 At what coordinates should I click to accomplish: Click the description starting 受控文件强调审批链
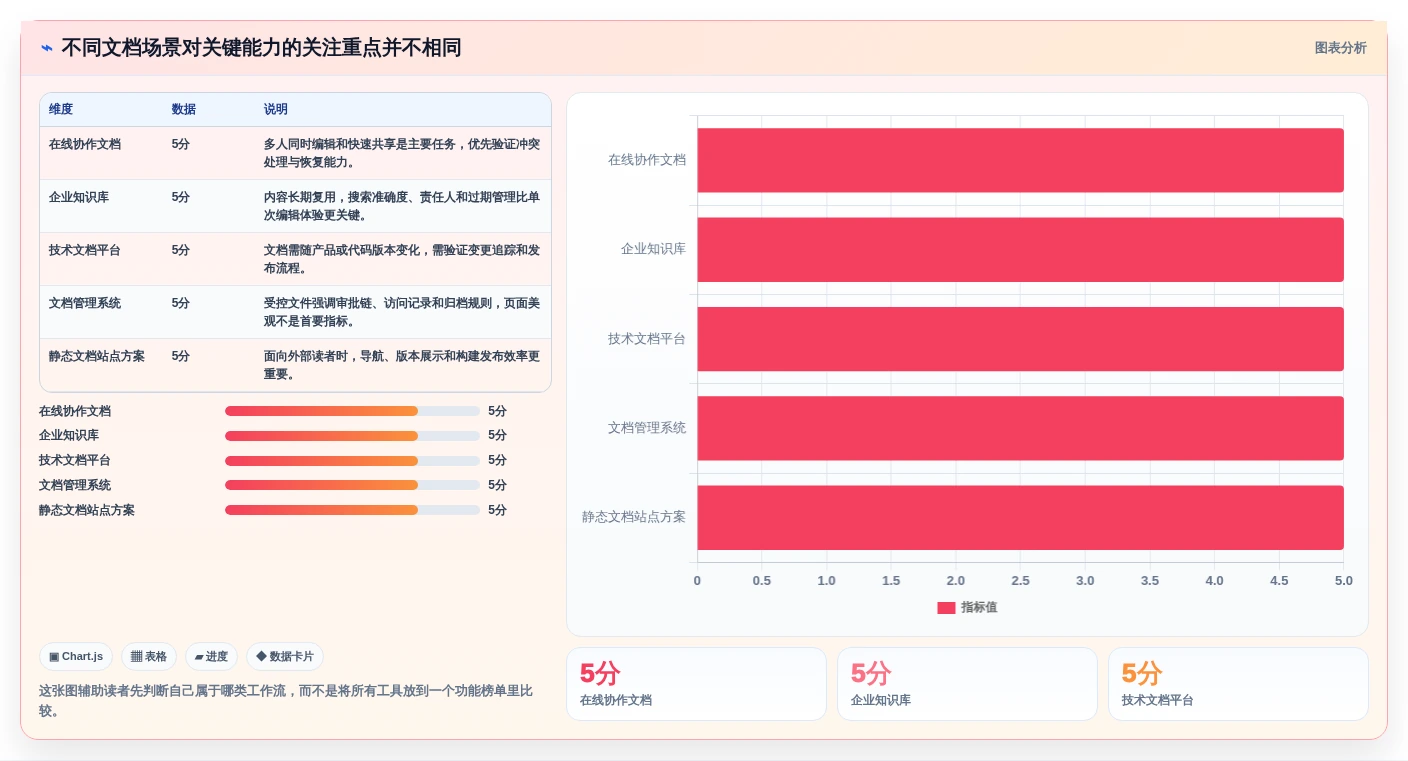[402, 312]
